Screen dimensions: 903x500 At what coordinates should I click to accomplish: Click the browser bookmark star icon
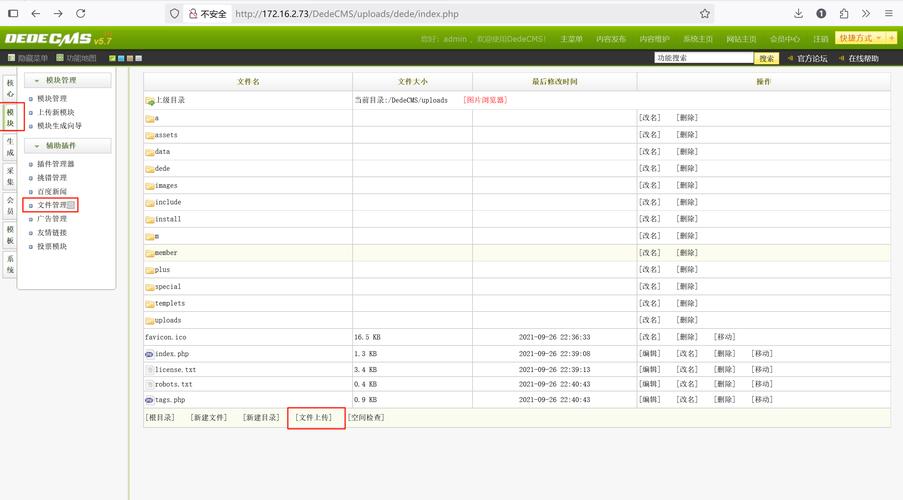pyautogui.click(x=705, y=14)
